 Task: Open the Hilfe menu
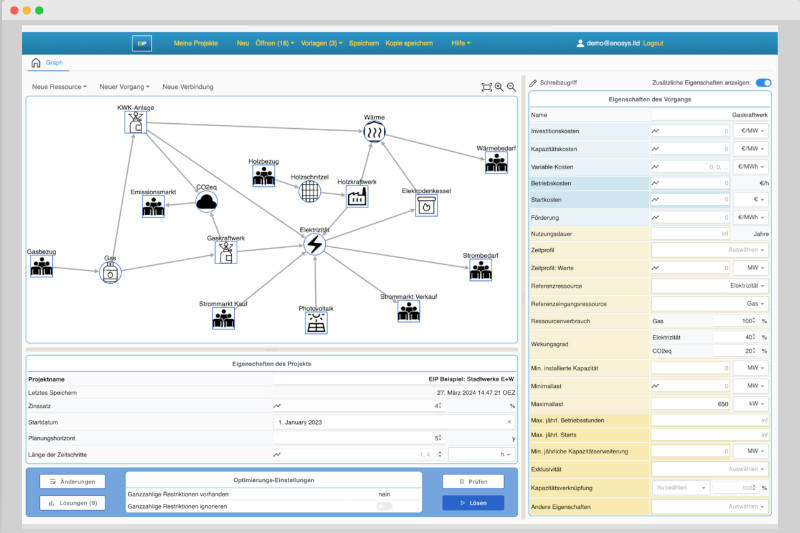click(x=461, y=43)
